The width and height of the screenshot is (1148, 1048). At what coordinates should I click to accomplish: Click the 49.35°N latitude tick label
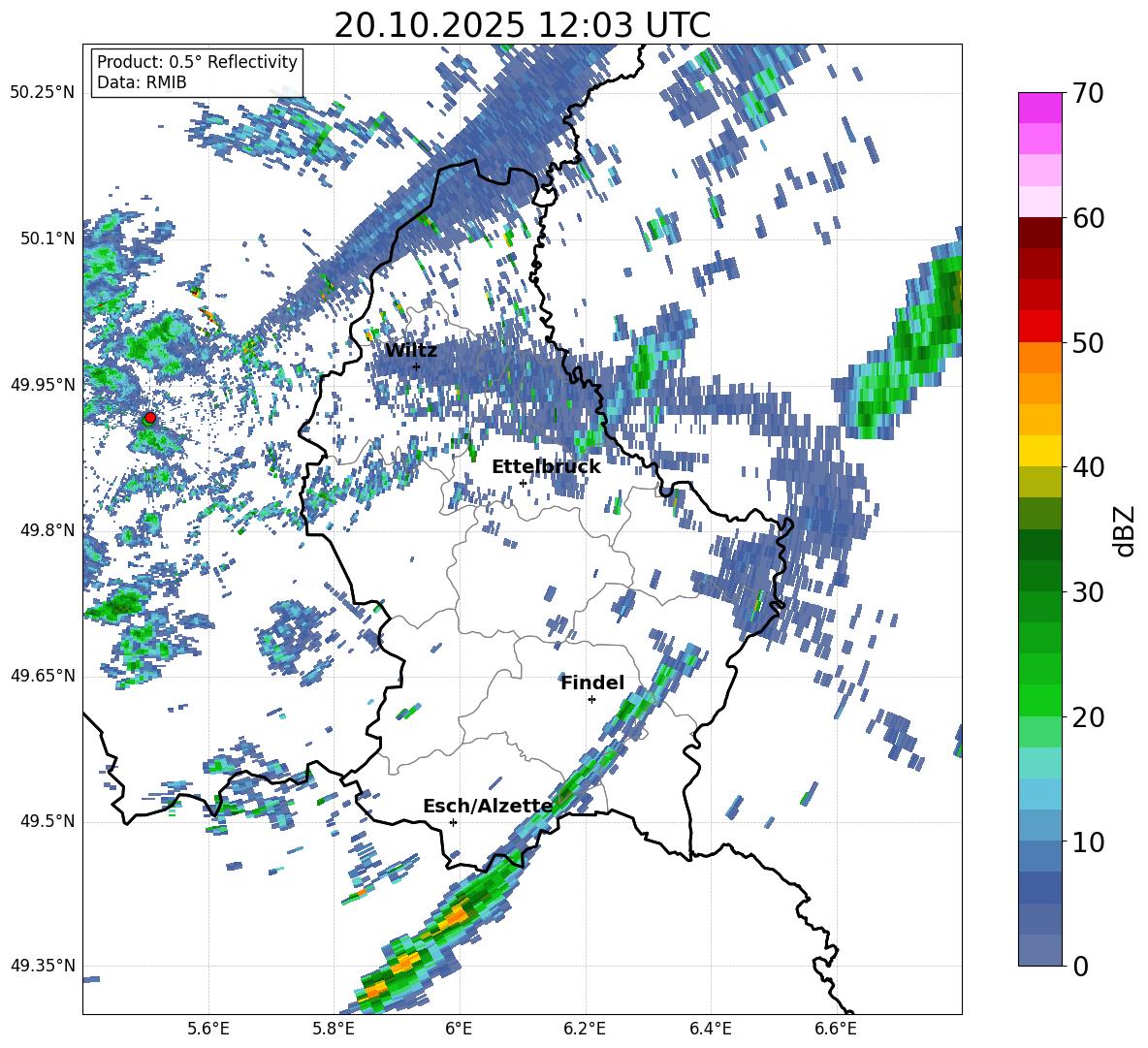pyautogui.click(x=43, y=966)
